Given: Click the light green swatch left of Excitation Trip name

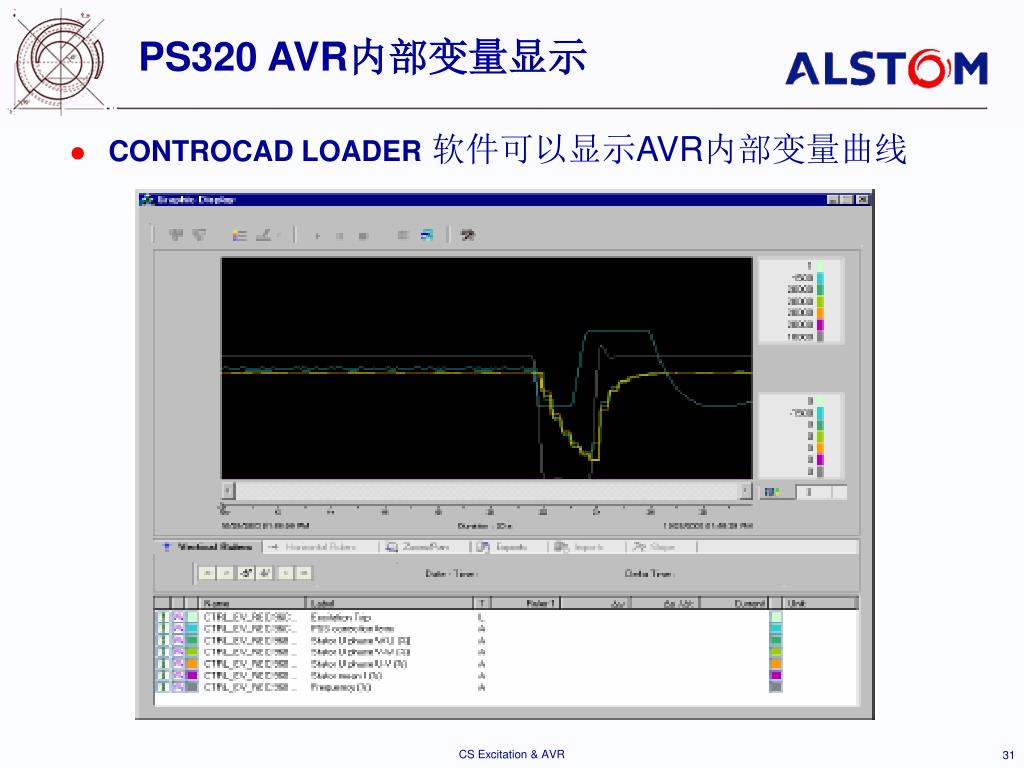Looking at the screenshot, I should click(192, 617).
